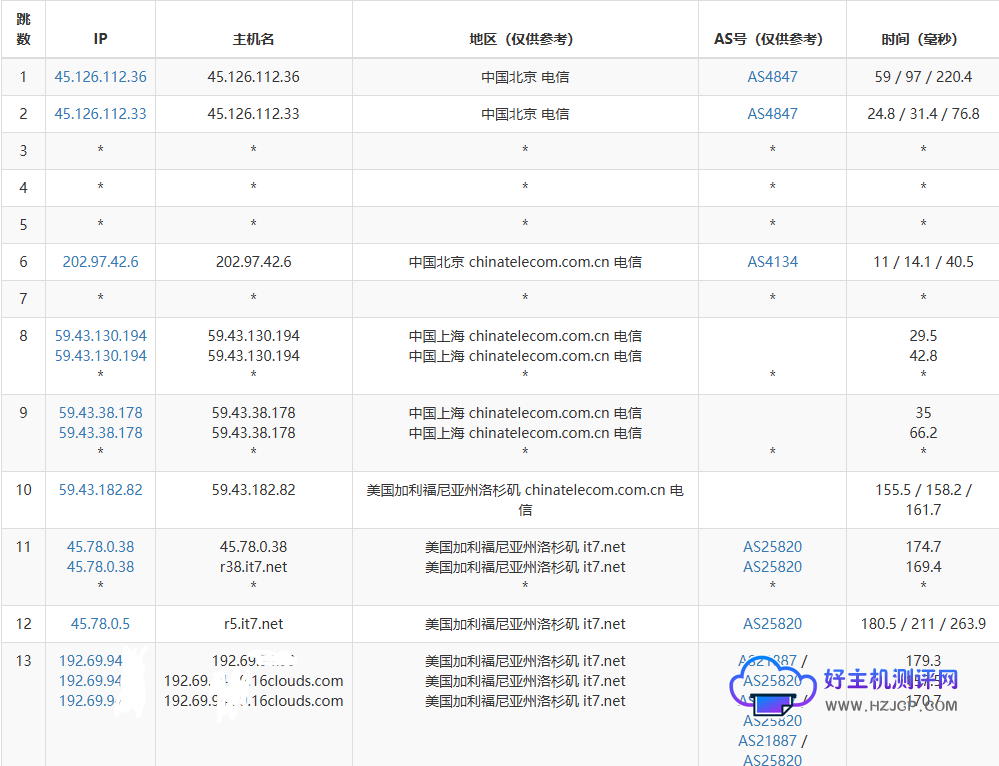The height and width of the screenshot is (766, 999).
Task: Click first AS25820 link in hop 11
Action: click(772, 547)
